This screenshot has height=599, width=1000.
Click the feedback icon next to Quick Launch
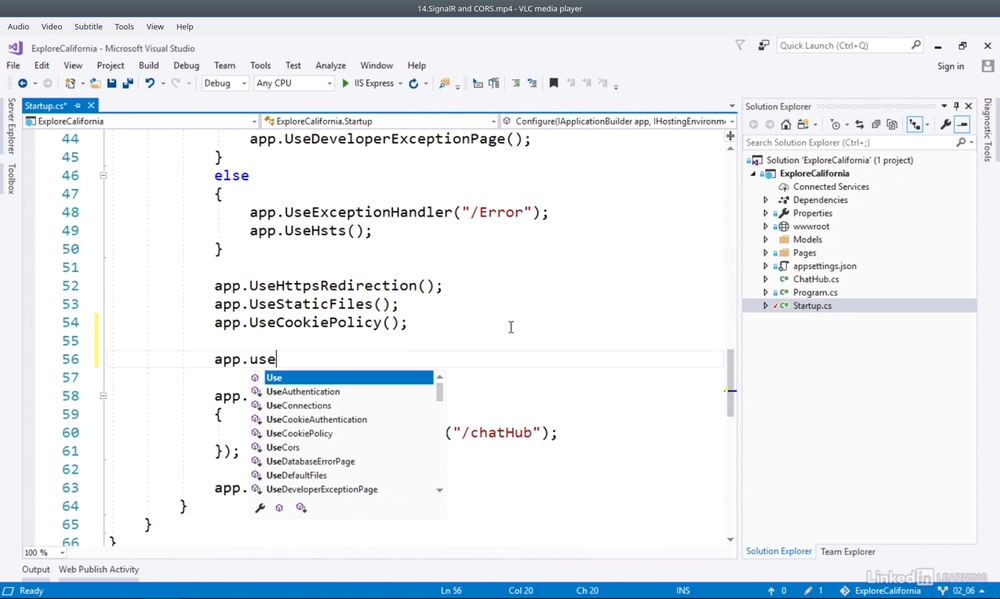point(763,45)
